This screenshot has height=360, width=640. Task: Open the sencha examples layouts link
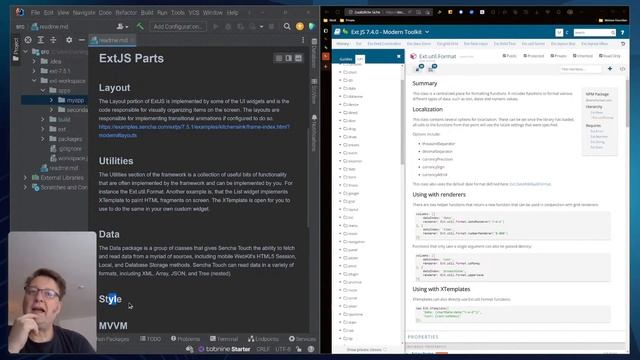pos(194,131)
